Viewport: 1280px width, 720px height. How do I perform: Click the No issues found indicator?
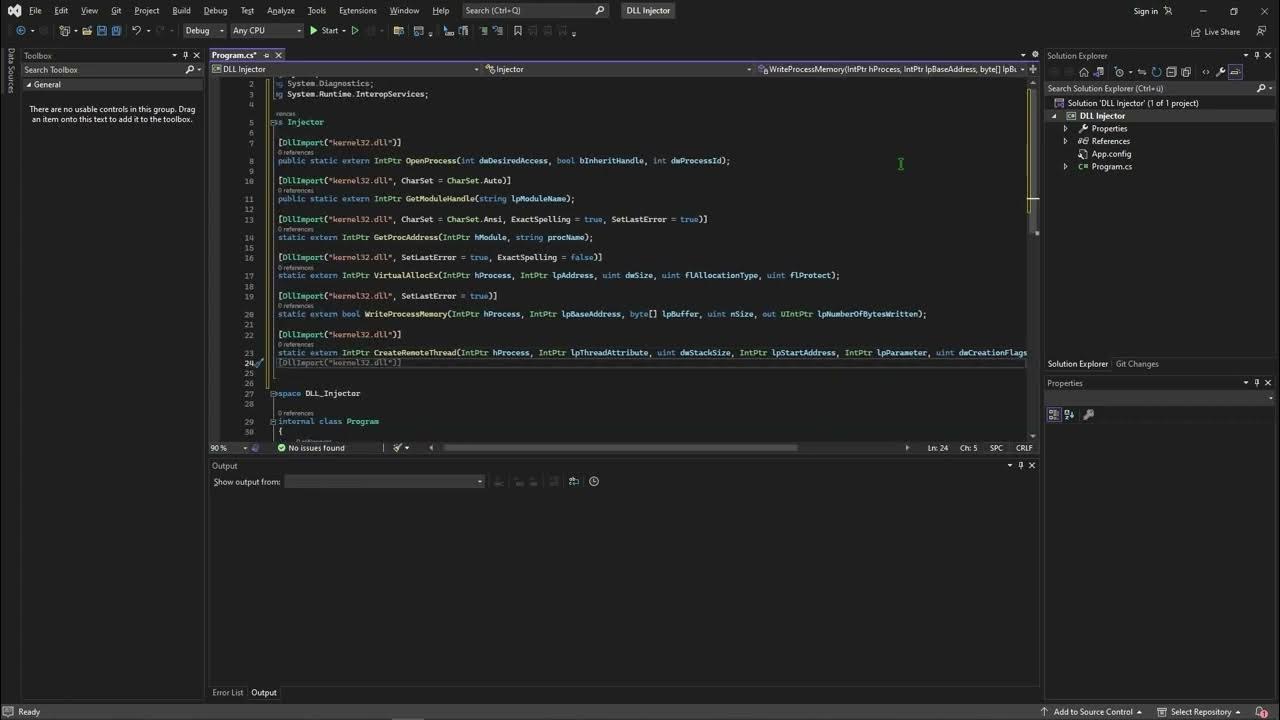[x=311, y=448]
